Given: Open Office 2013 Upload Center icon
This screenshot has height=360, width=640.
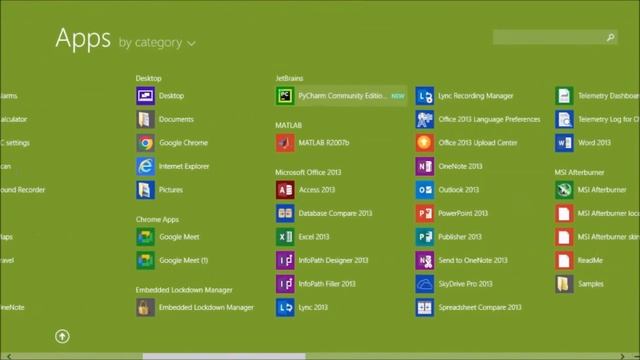Looking at the screenshot, I should click(424, 143).
